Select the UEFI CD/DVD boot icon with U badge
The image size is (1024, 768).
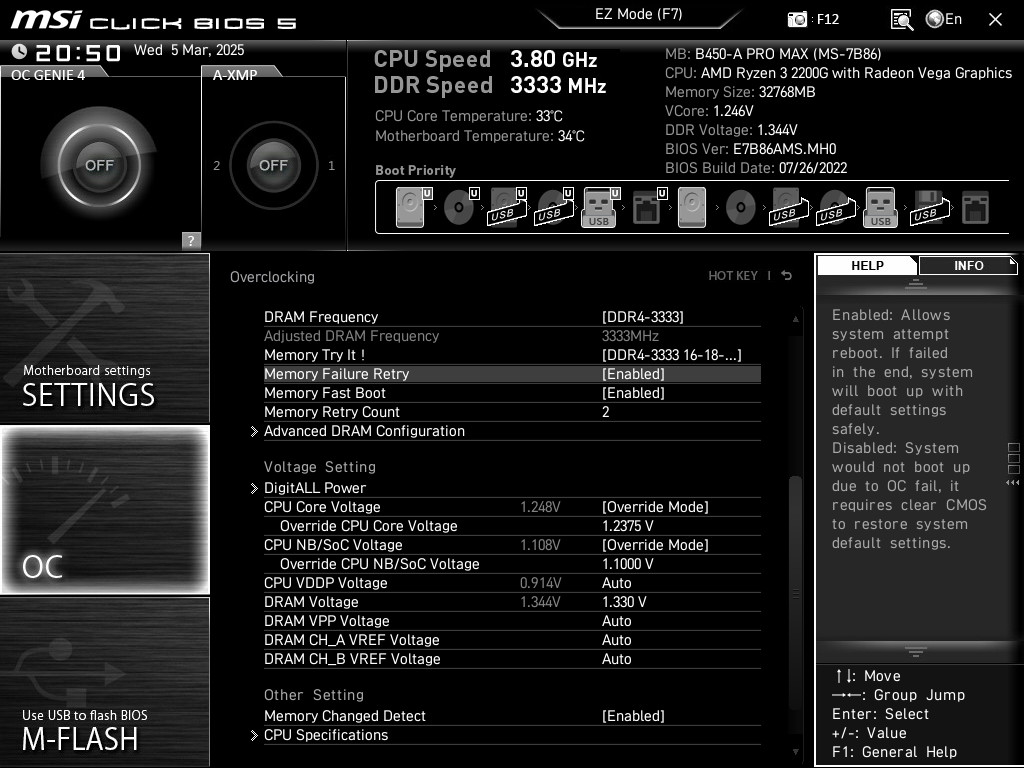(460, 207)
